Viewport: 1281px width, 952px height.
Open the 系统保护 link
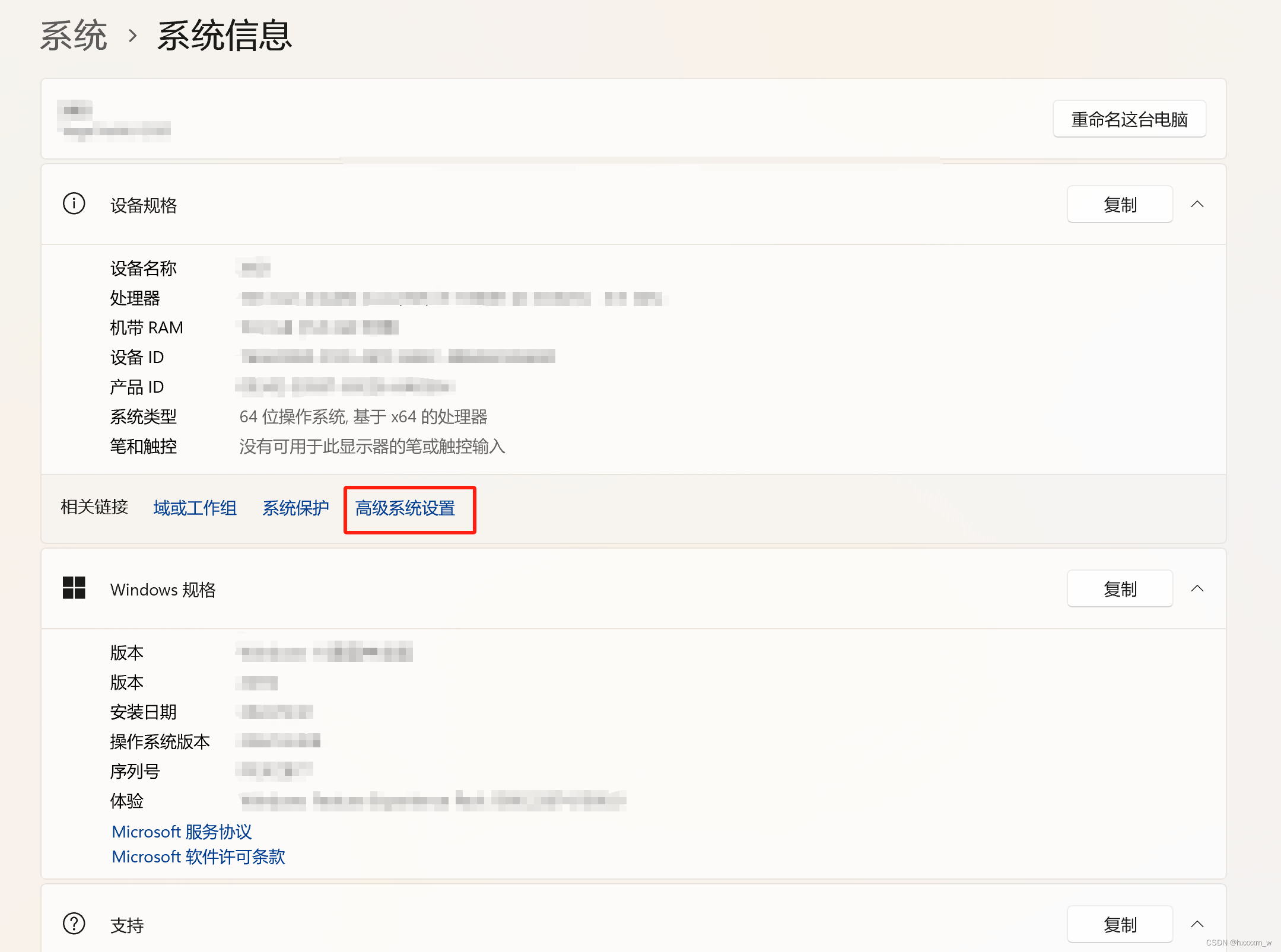[x=295, y=508]
